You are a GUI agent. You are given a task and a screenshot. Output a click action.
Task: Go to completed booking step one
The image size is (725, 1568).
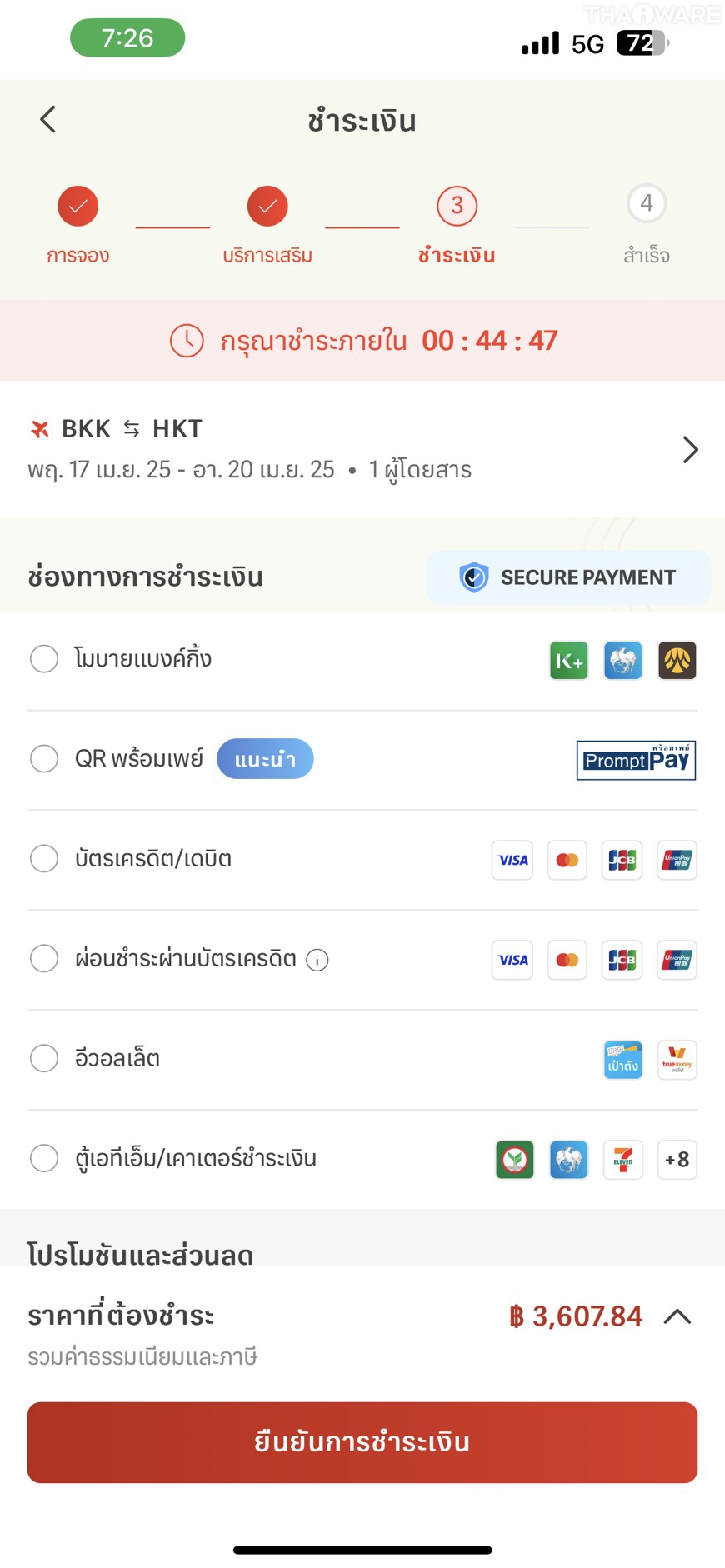click(77, 207)
